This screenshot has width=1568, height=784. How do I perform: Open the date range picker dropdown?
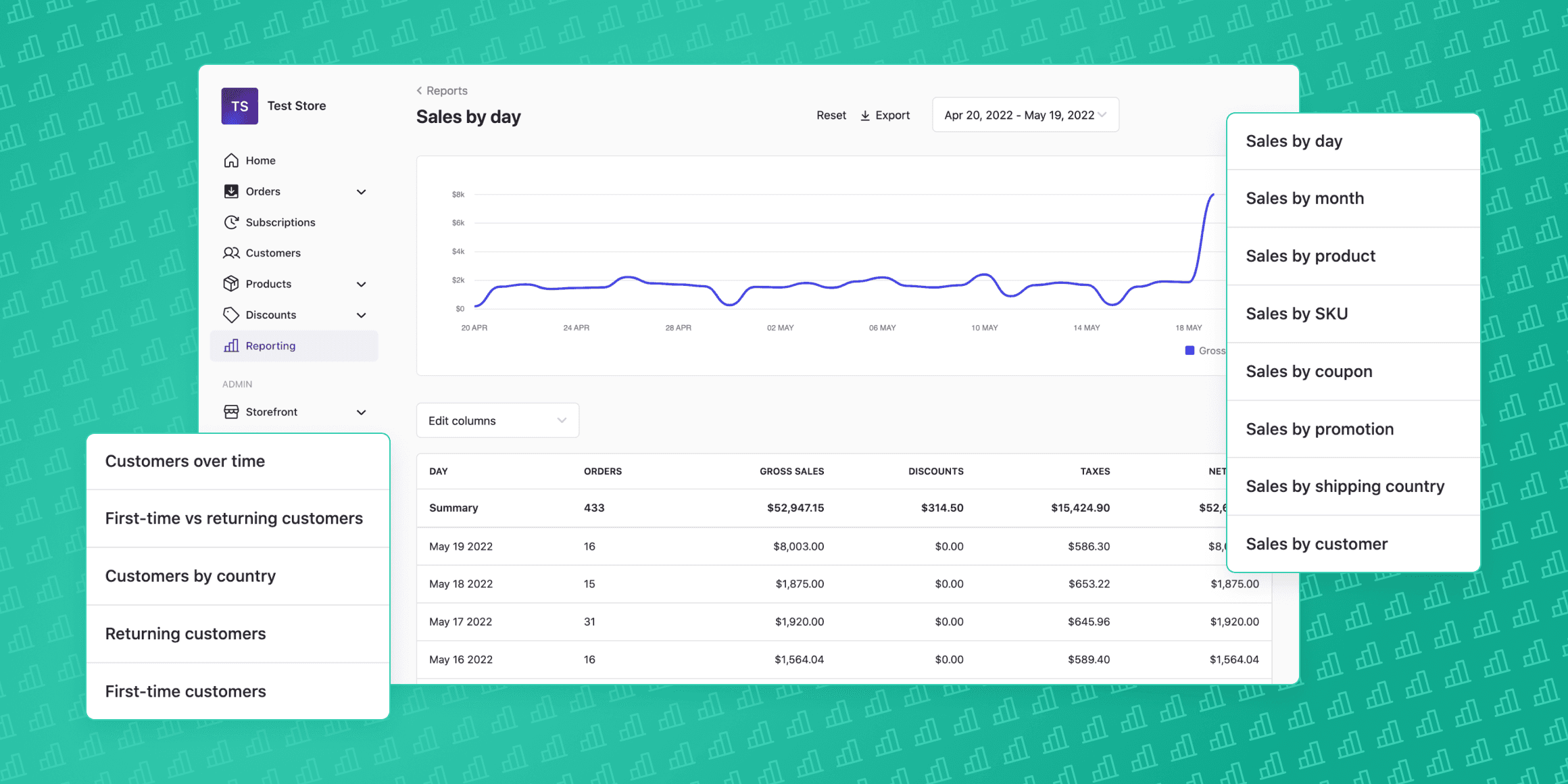1025,115
